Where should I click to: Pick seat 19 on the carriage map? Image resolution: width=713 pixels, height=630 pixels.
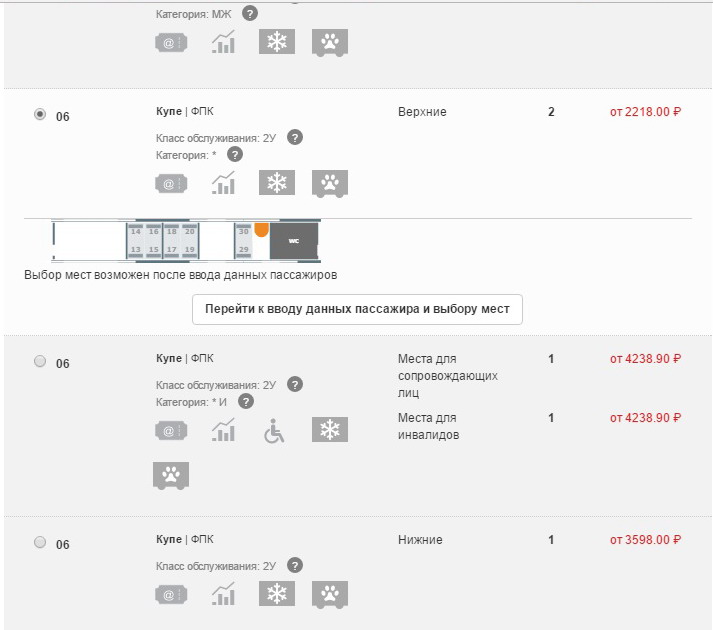coord(189,249)
